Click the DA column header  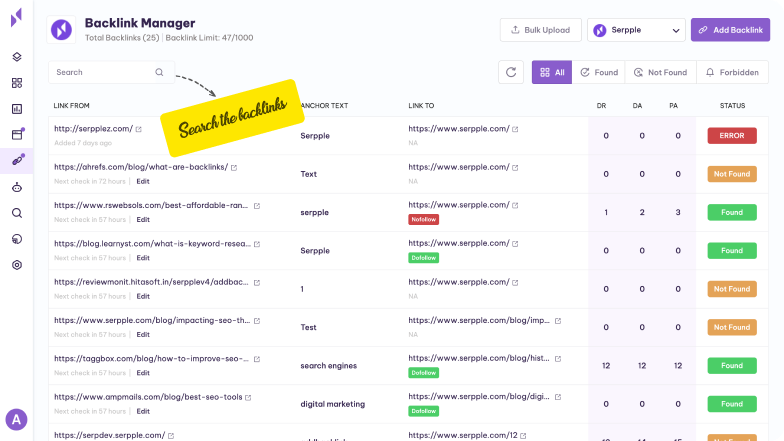pos(638,106)
